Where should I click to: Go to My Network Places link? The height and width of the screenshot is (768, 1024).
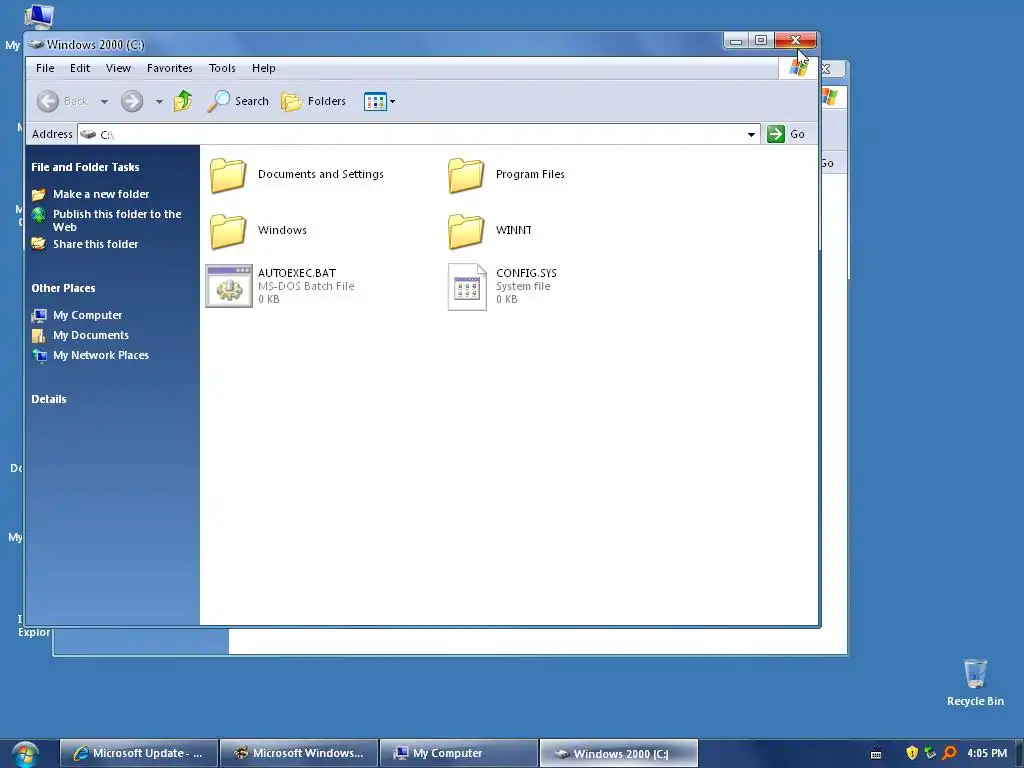[101, 355]
